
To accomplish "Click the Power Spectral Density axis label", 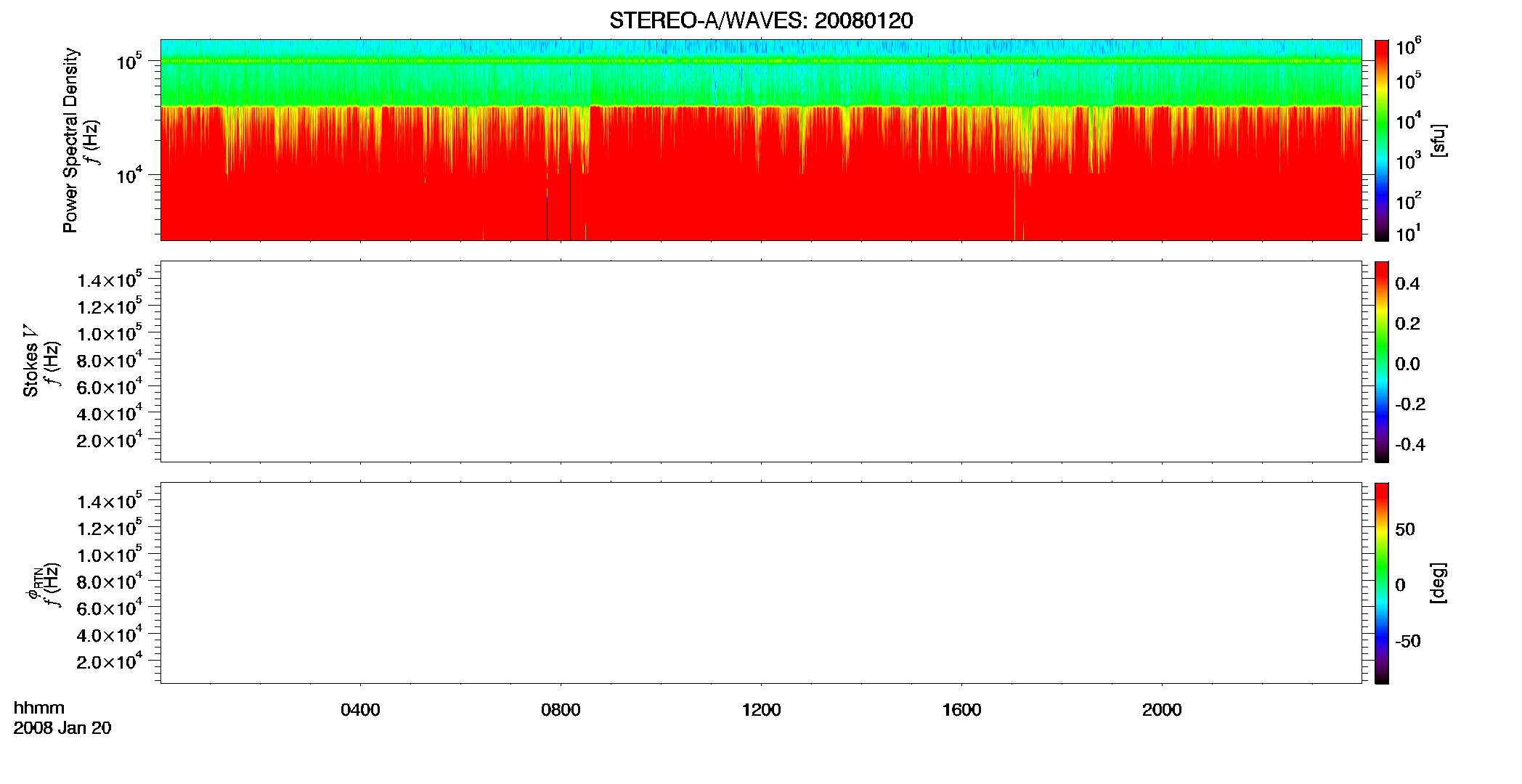I will tap(70, 140).
